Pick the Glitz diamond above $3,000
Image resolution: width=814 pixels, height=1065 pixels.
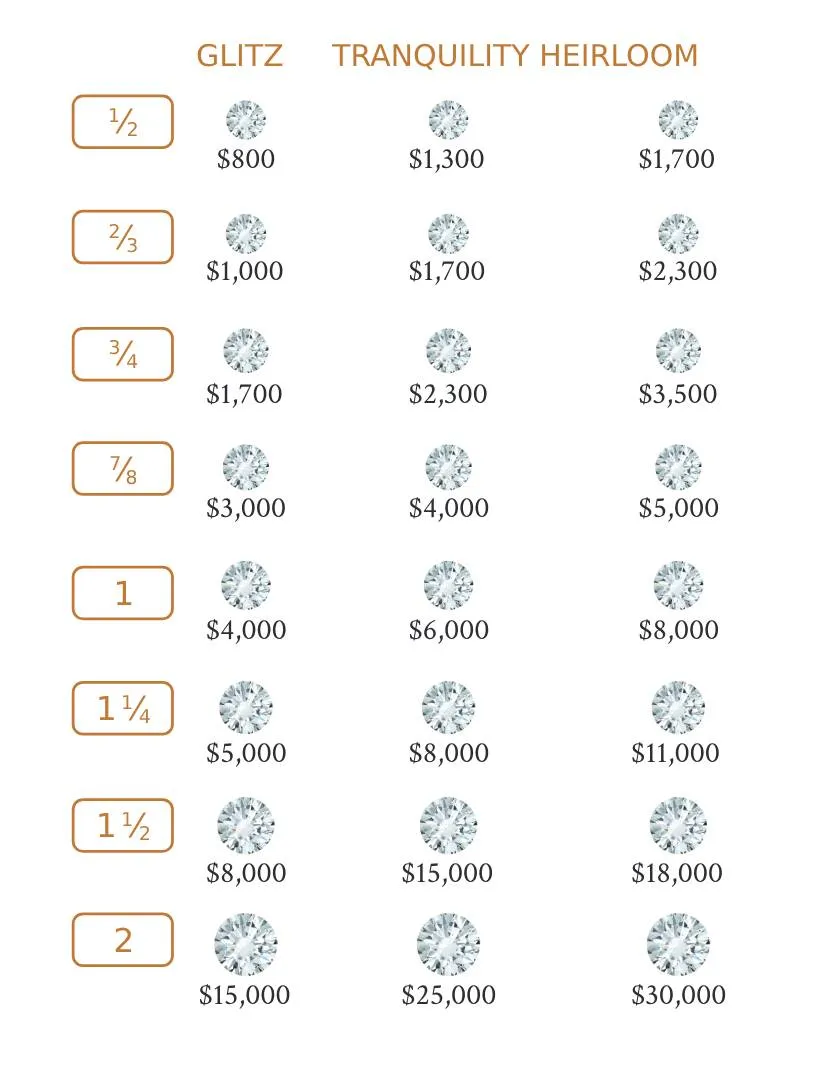coord(245,467)
